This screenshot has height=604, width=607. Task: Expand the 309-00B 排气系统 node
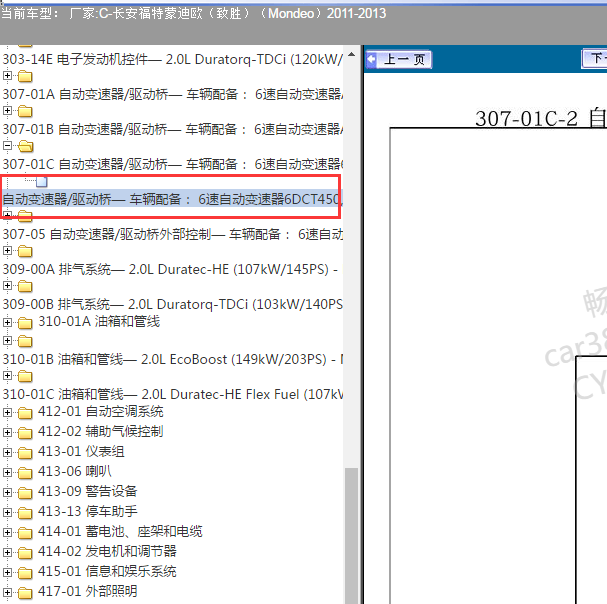point(7,285)
